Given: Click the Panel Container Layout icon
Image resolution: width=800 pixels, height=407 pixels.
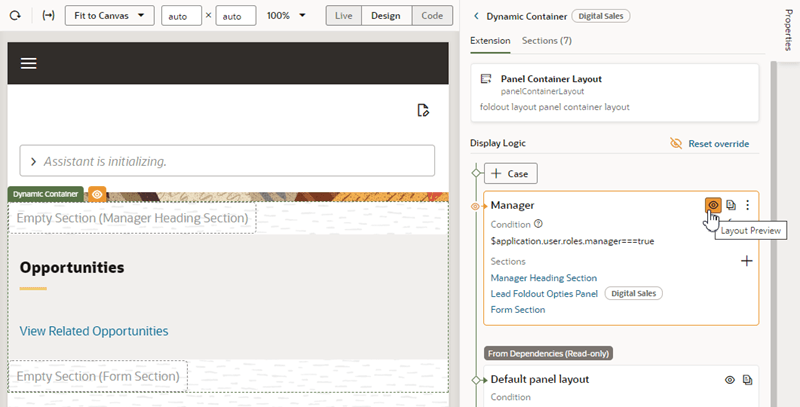Looking at the screenshot, I should (x=486, y=79).
